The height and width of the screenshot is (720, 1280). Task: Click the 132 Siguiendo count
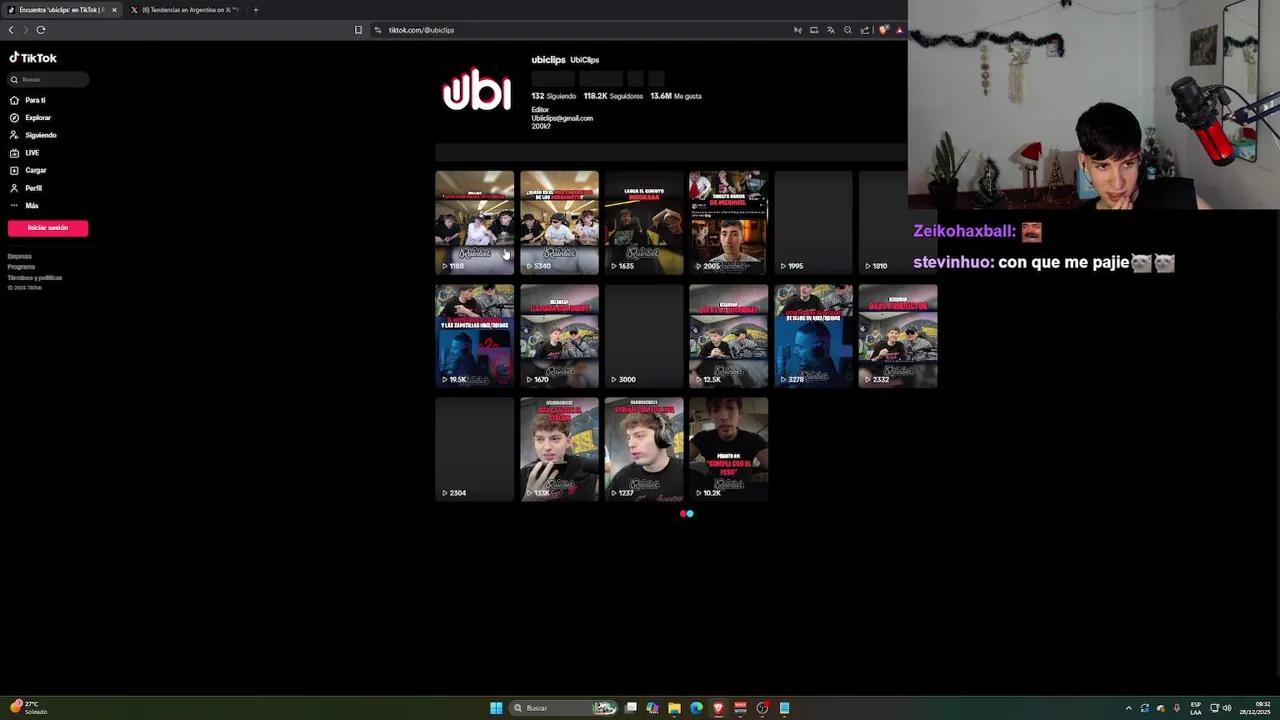point(554,96)
